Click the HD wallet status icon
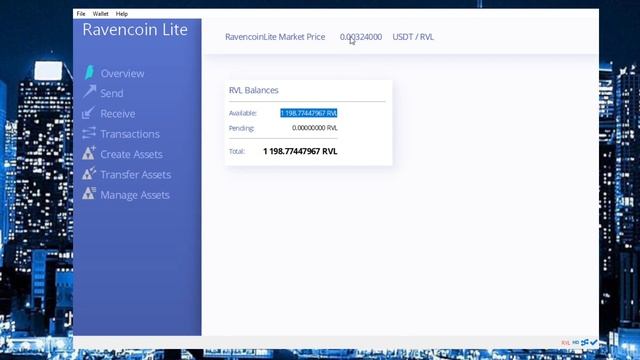Viewport: 640px width, 360px height. tap(576, 342)
